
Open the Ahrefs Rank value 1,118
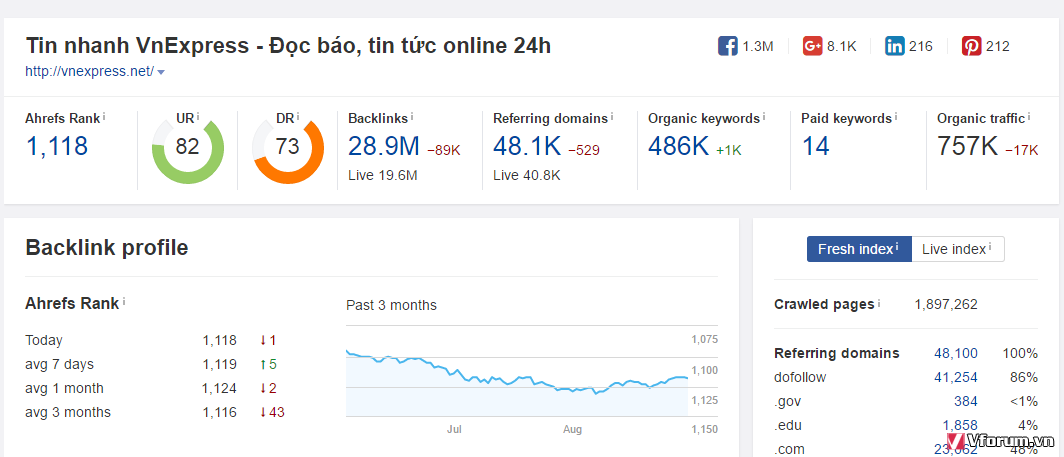point(56,146)
